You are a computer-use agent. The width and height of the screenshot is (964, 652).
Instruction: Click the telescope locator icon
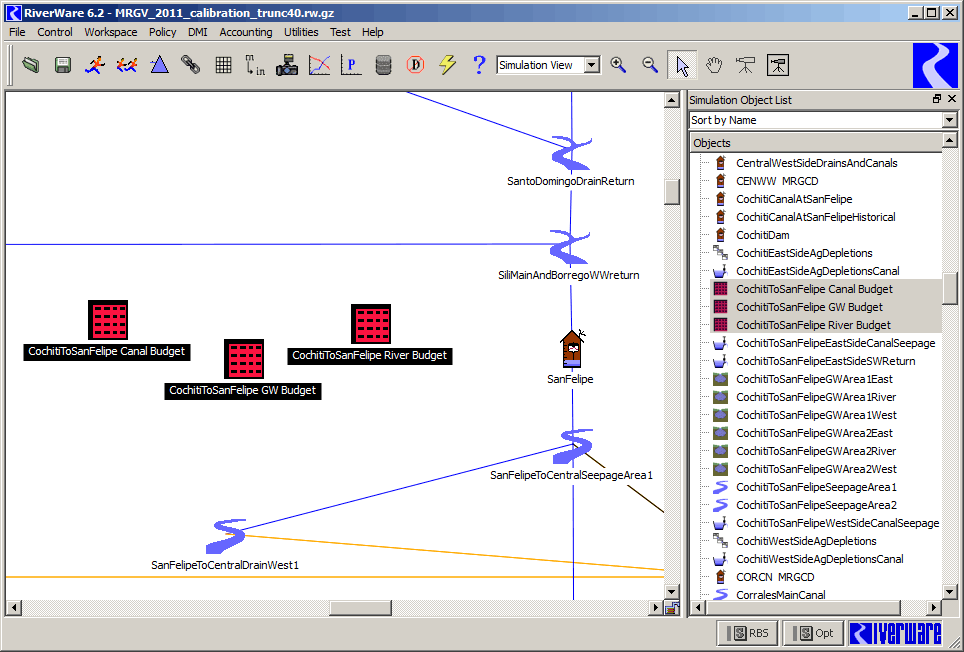point(746,65)
